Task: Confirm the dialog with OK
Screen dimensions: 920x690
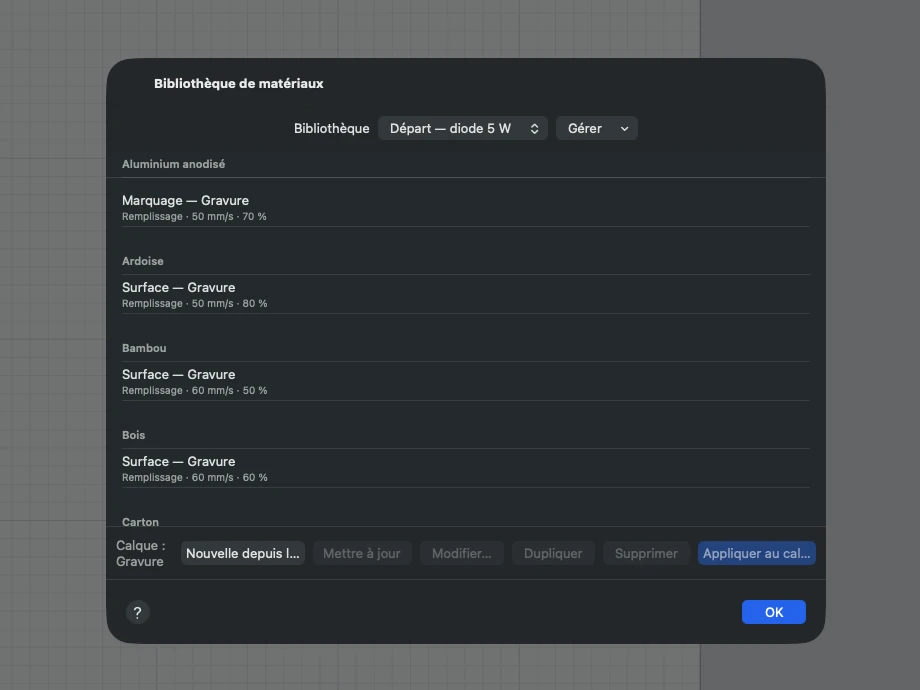Action: (x=773, y=612)
